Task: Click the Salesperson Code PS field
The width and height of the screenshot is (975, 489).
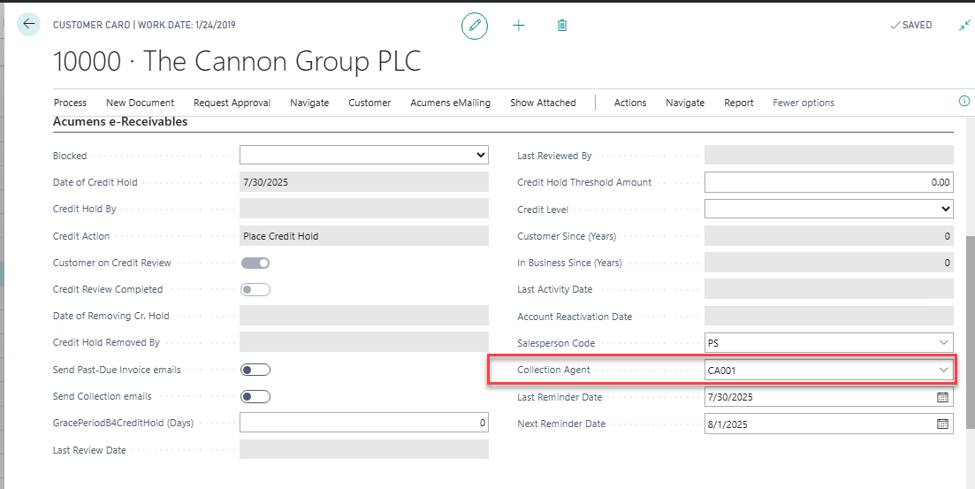Action: (829, 343)
